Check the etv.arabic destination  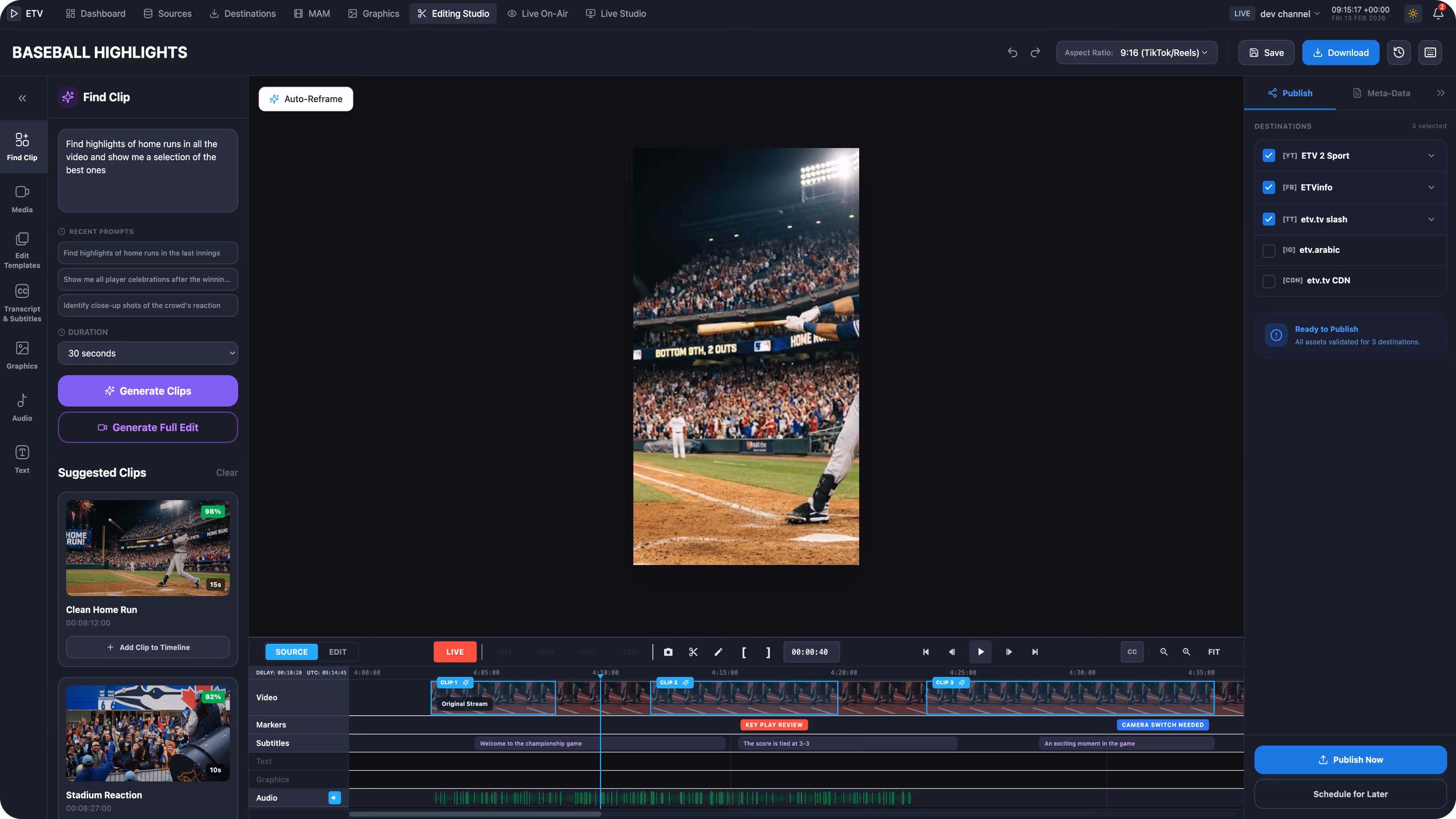pyautogui.click(x=1269, y=250)
